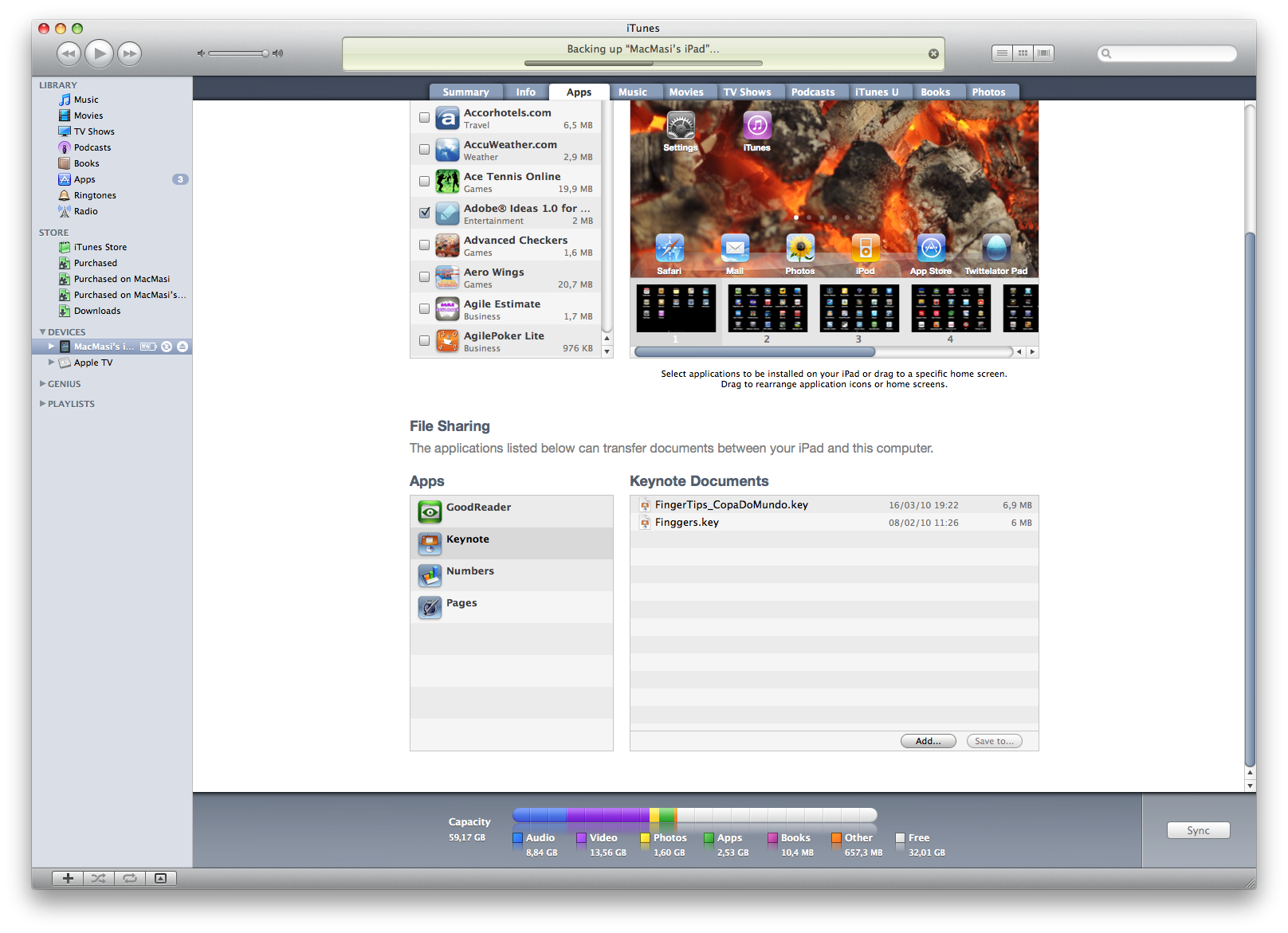Switch to list view
1288x933 pixels.
(1002, 53)
